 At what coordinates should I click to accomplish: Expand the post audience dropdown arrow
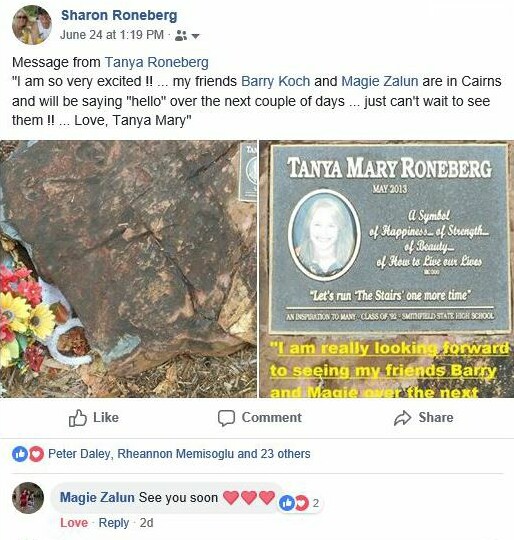tap(195, 36)
